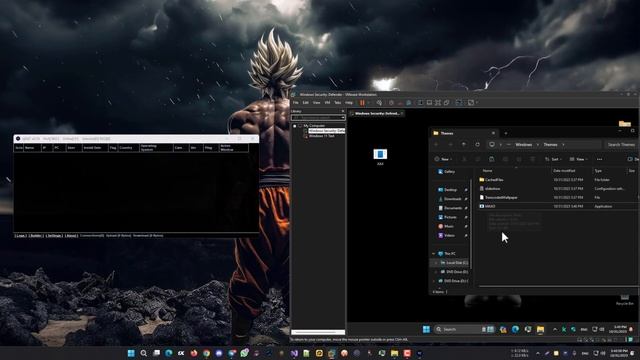Add a new File Explorer tab with plus
Screen dimensions: 640x360
coord(506,133)
